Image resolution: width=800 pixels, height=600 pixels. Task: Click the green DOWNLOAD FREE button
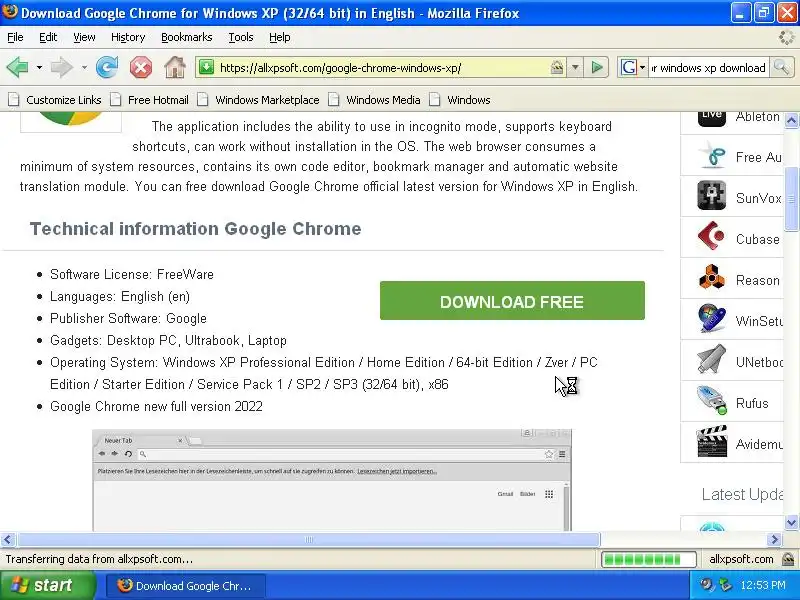512,301
